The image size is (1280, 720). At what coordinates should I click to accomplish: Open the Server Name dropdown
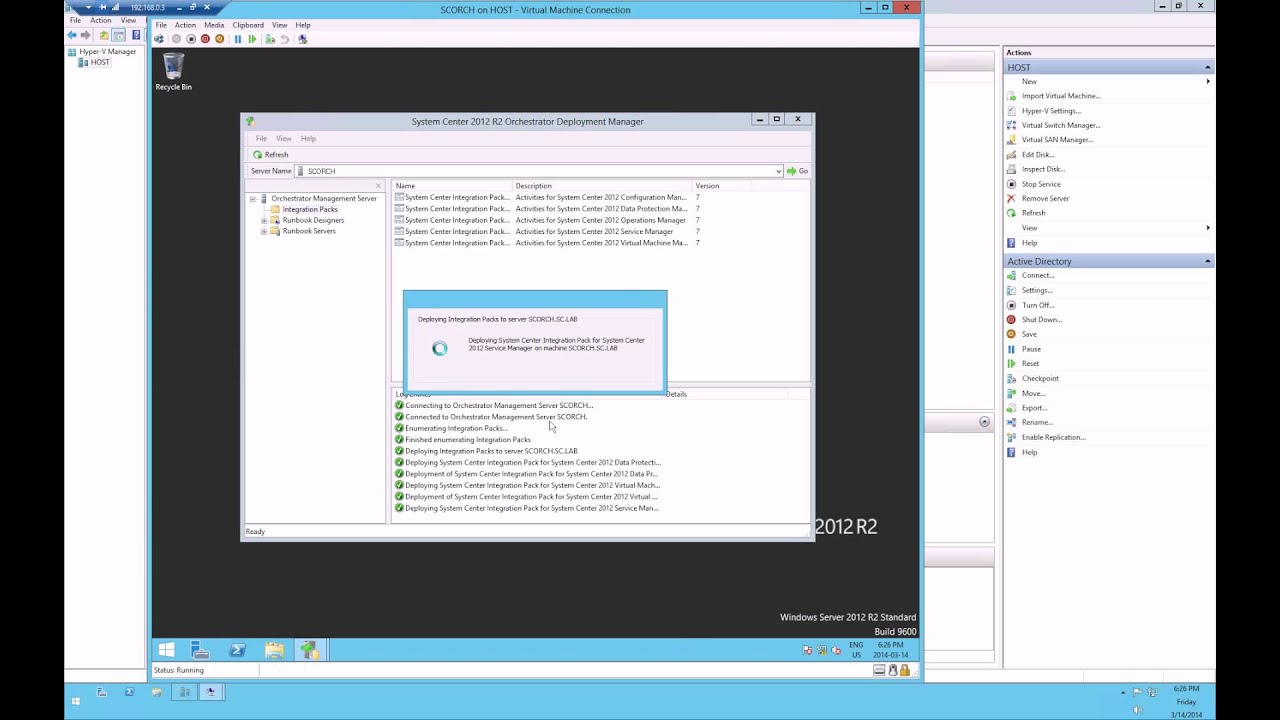coord(779,171)
